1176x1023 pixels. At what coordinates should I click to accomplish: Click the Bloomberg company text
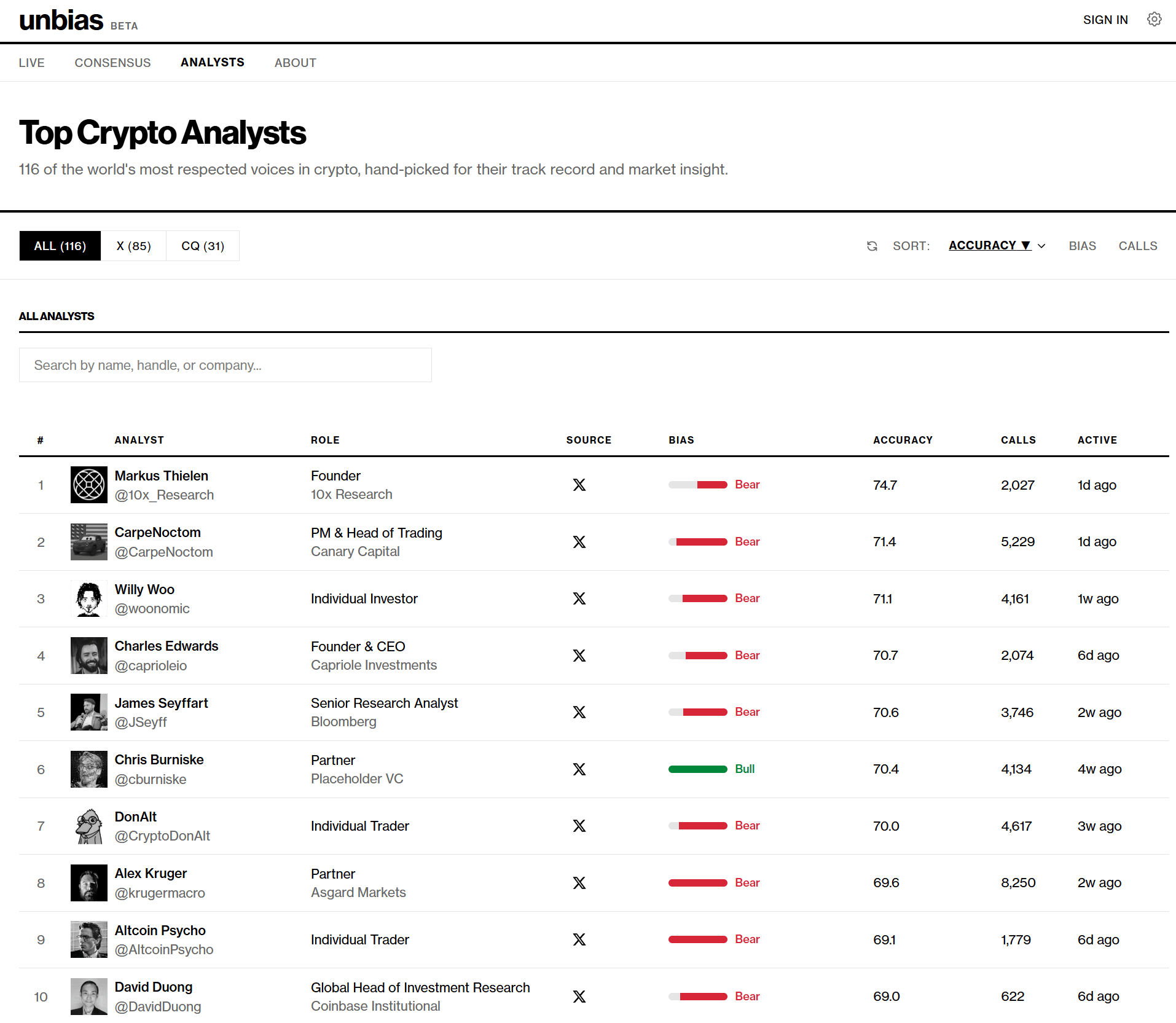pos(343,721)
